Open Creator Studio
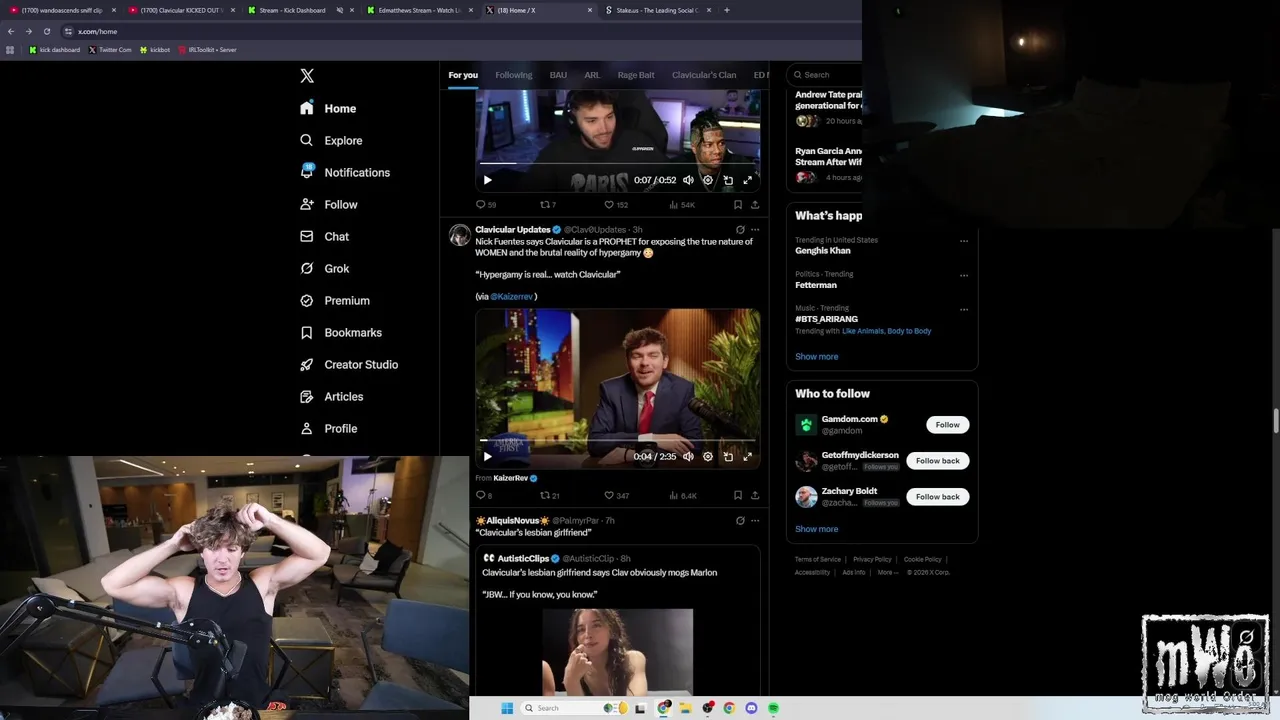Viewport: 1280px width, 720px height. point(349,364)
